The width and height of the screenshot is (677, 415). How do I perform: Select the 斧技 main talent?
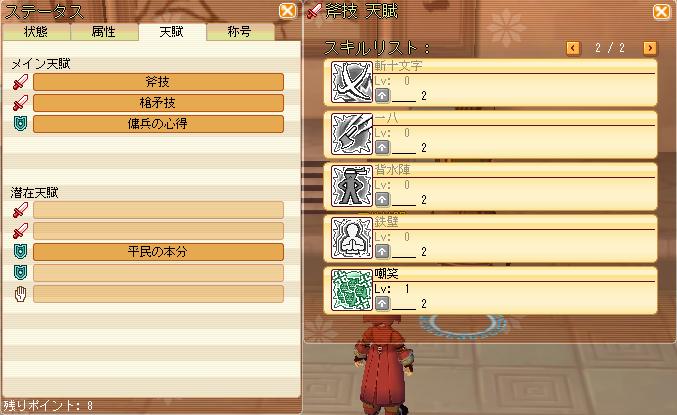coord(158,82)
